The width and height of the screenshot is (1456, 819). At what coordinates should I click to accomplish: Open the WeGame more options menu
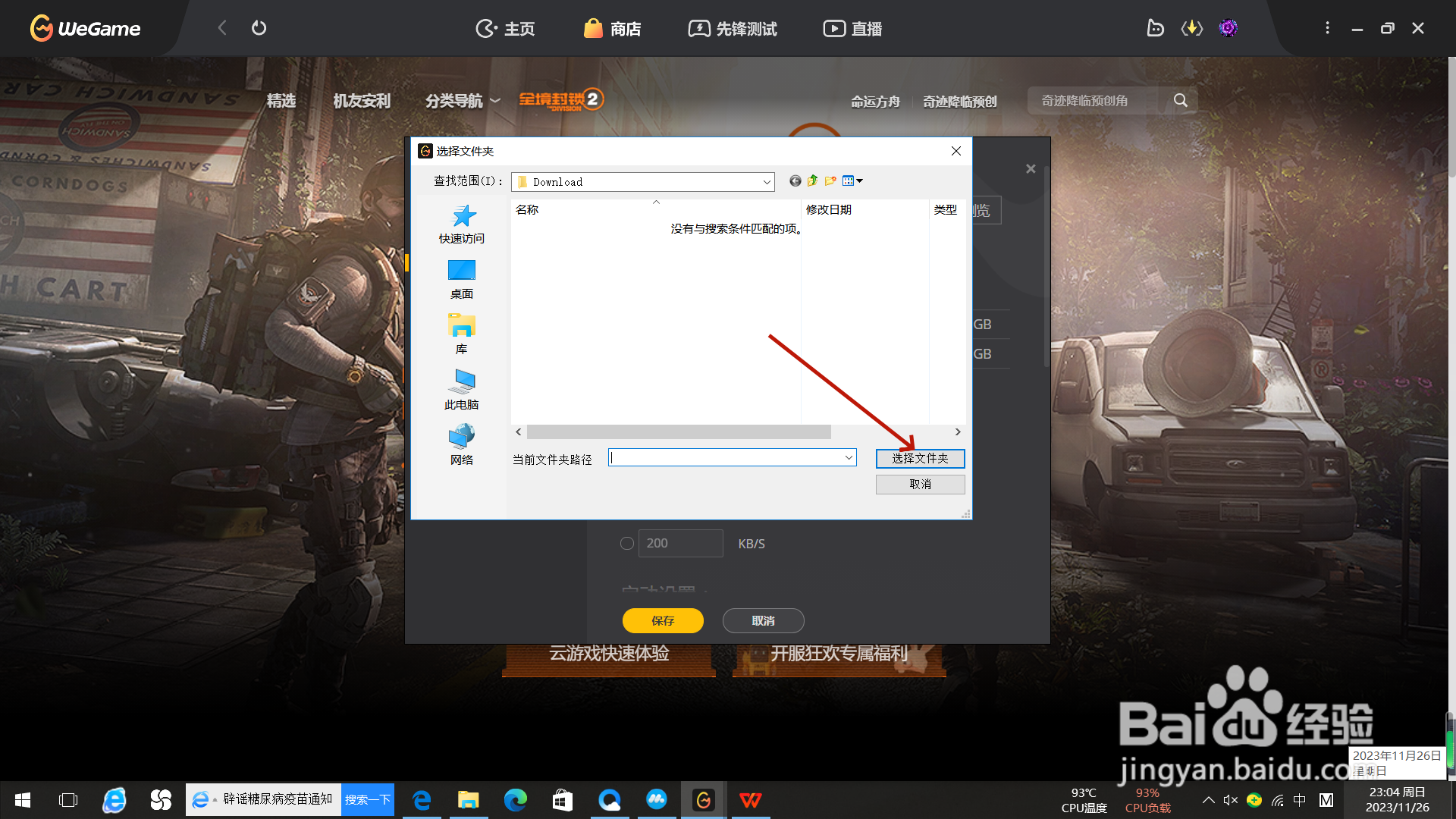point(1327,28)
